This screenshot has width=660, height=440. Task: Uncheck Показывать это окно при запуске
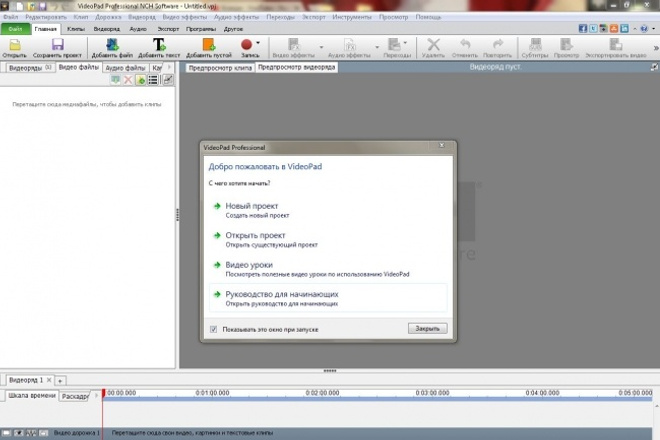point(213,329)
